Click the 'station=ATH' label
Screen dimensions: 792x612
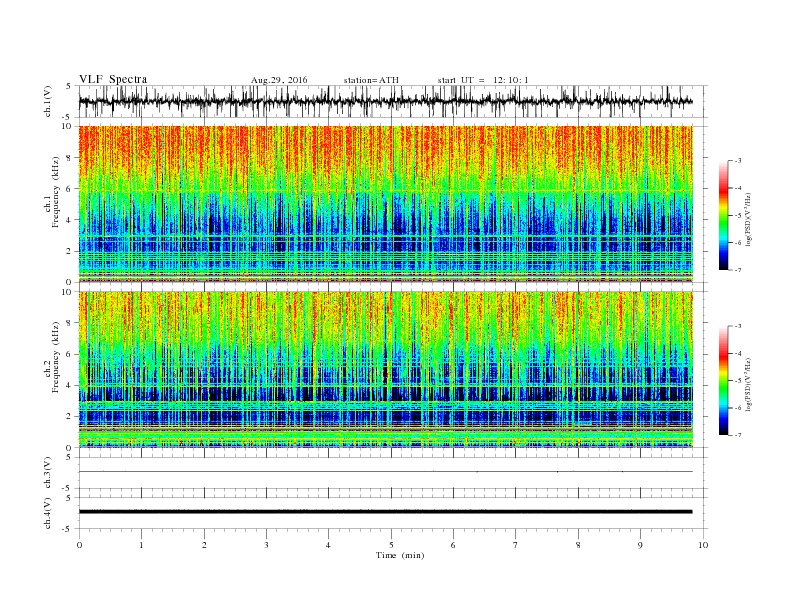[x=371, y=80]
